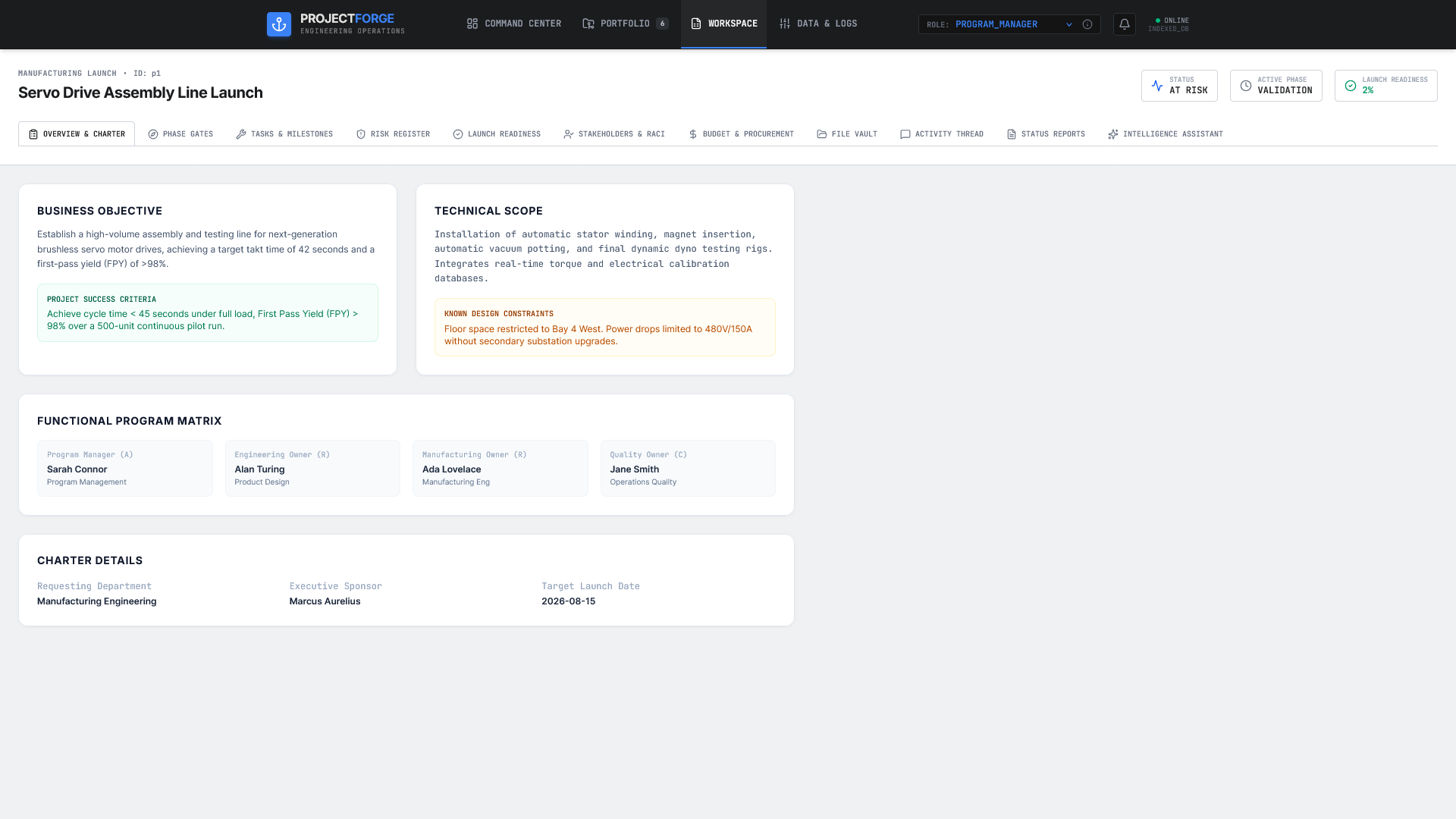
Task: Click the active phase clock icon
Action: (1246, 86)
